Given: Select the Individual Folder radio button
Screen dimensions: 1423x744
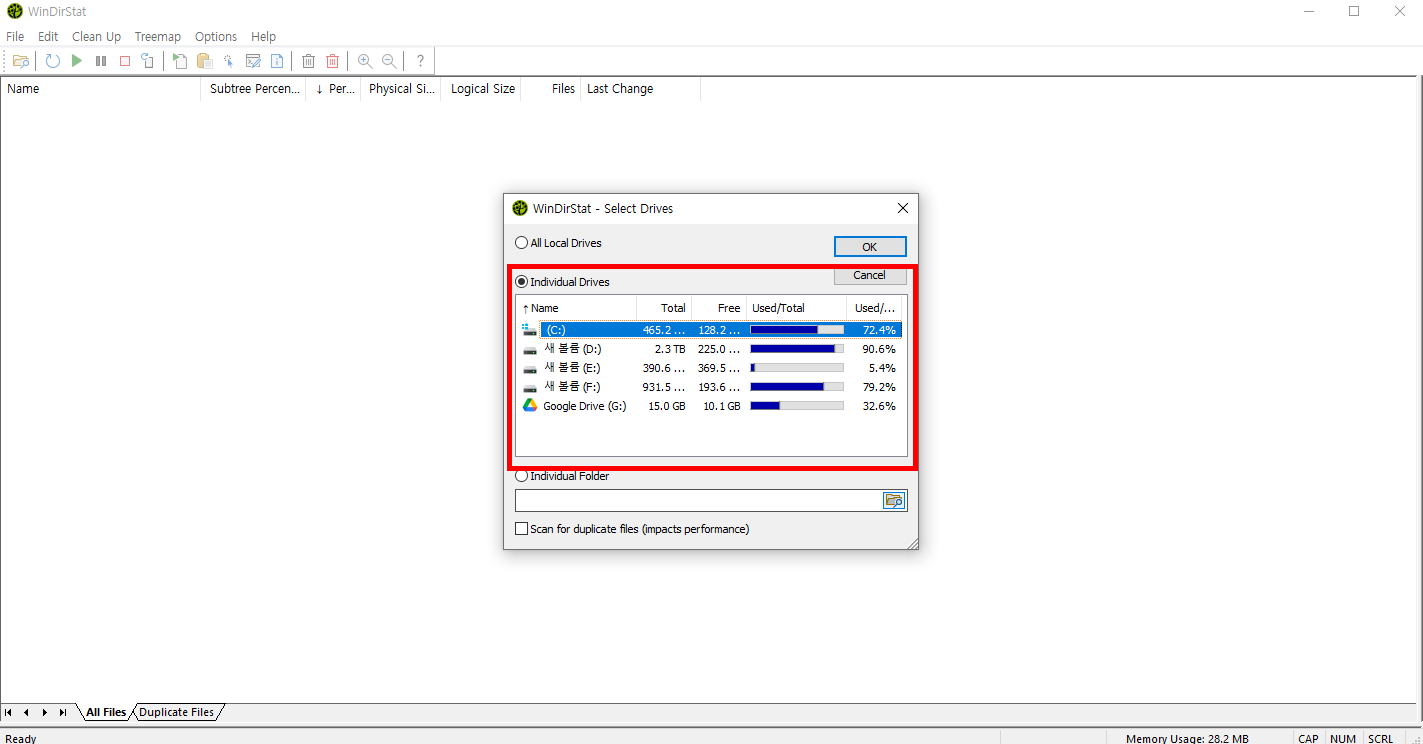Looking at the screenshot, I should pos(521,476).
